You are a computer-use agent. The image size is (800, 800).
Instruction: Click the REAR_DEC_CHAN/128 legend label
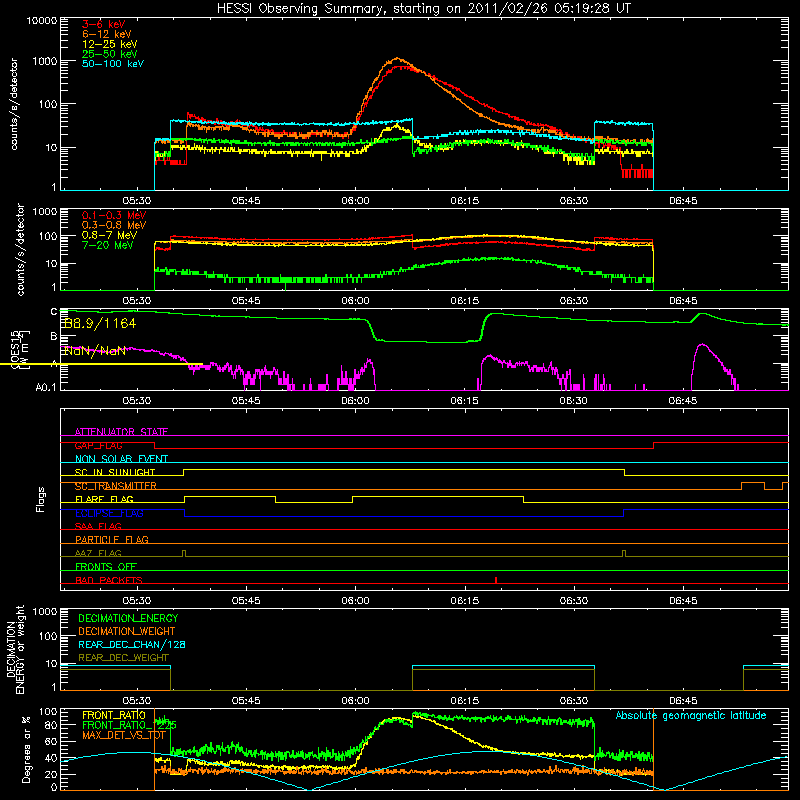pos(132,644)
